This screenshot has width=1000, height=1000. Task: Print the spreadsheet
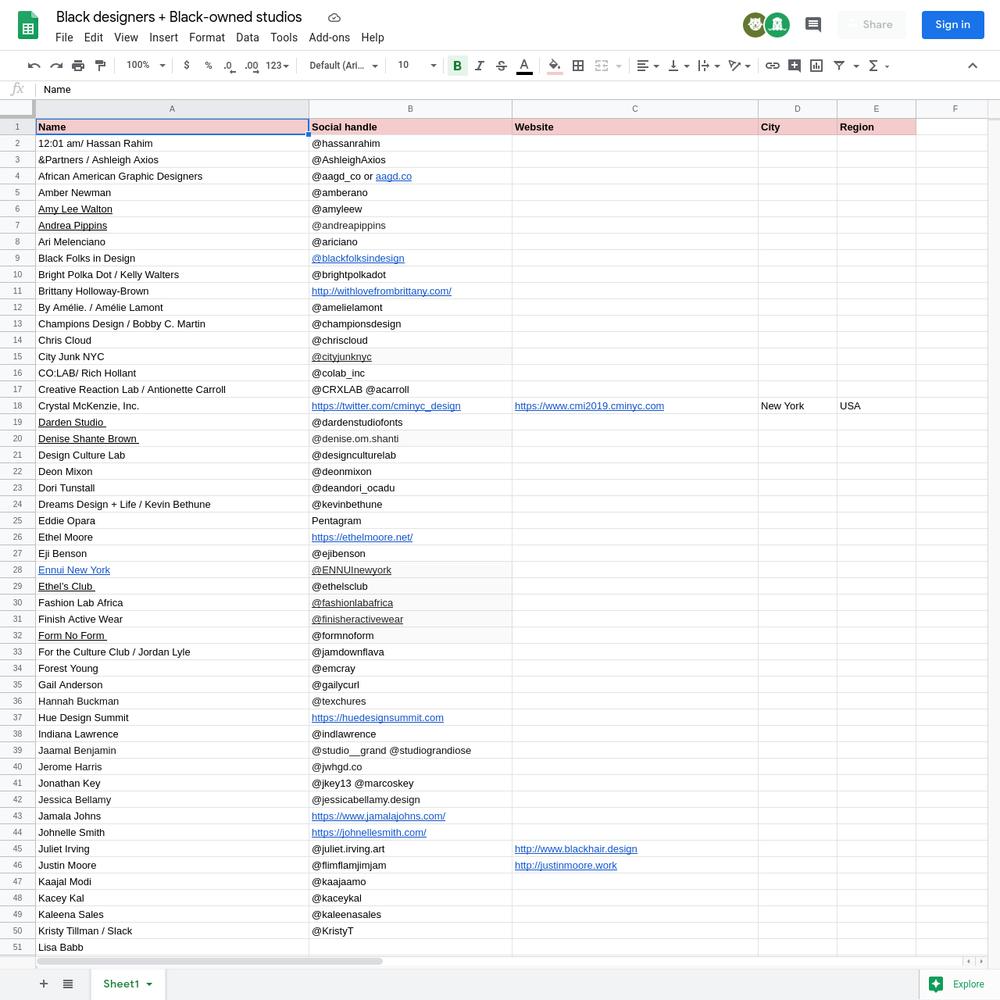click(x=78, y=66)
